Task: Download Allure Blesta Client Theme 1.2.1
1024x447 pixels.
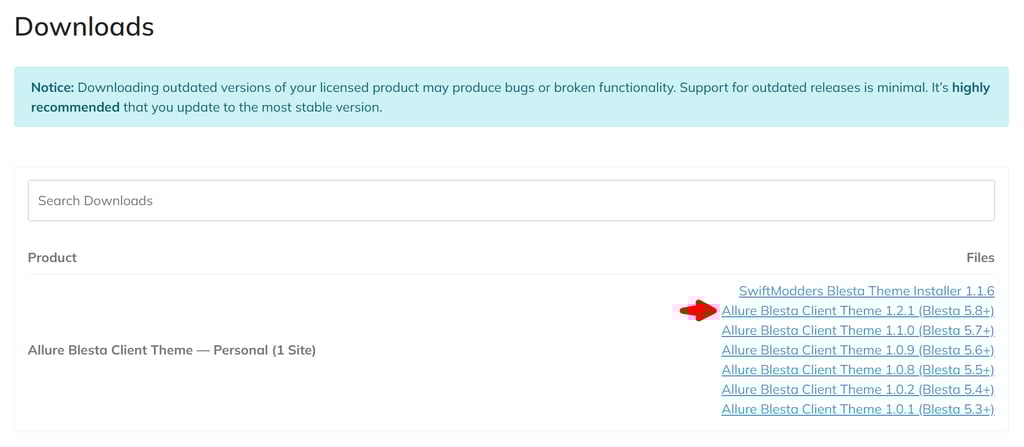Action: (x=857, y=311)
